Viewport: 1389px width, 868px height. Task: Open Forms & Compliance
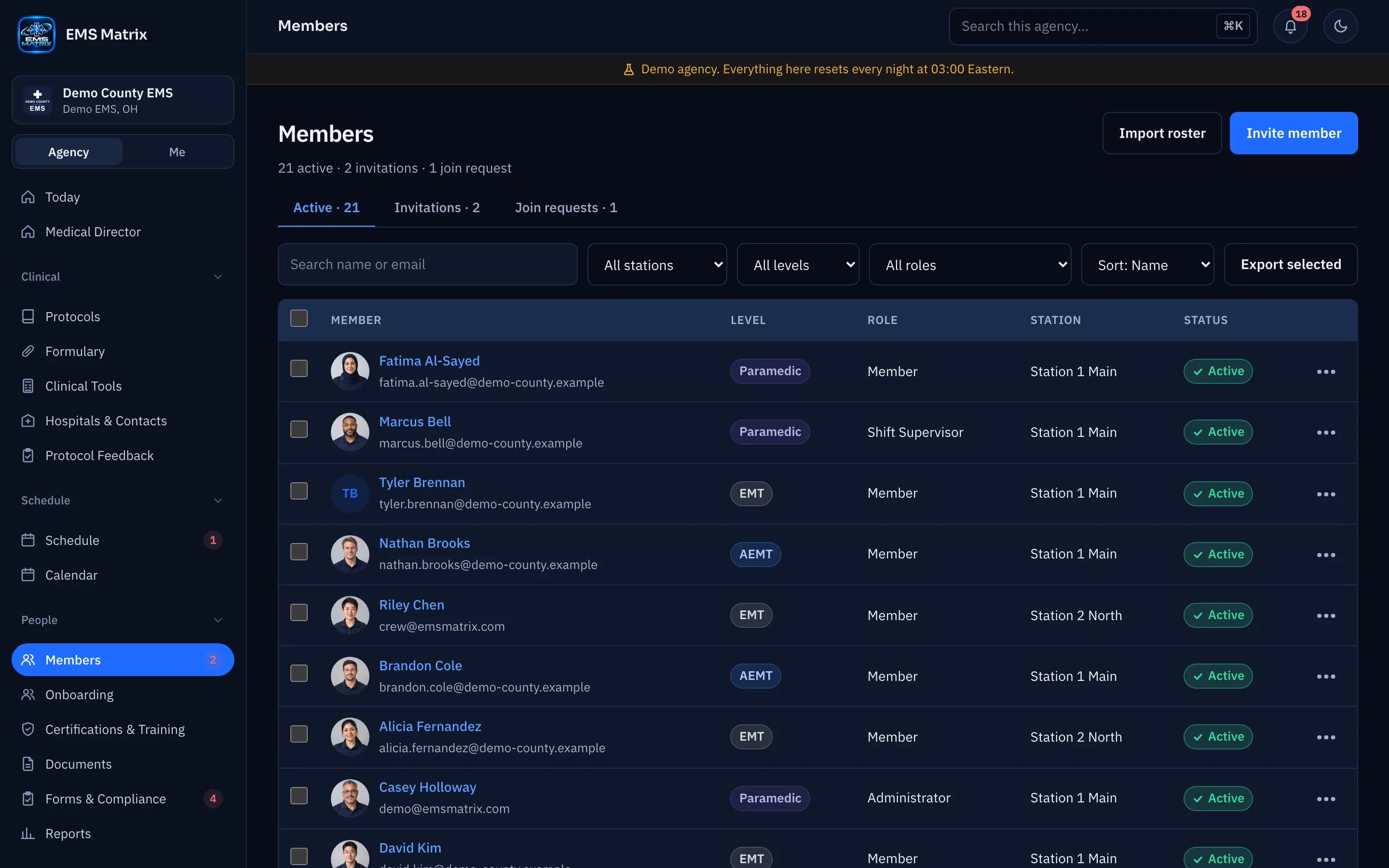point(123,799)
